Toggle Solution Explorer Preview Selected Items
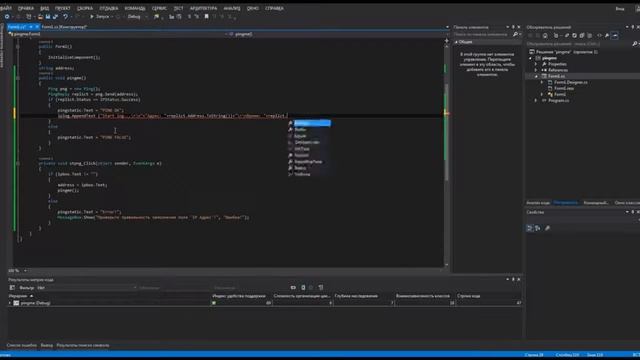 (x=615, y=36)
